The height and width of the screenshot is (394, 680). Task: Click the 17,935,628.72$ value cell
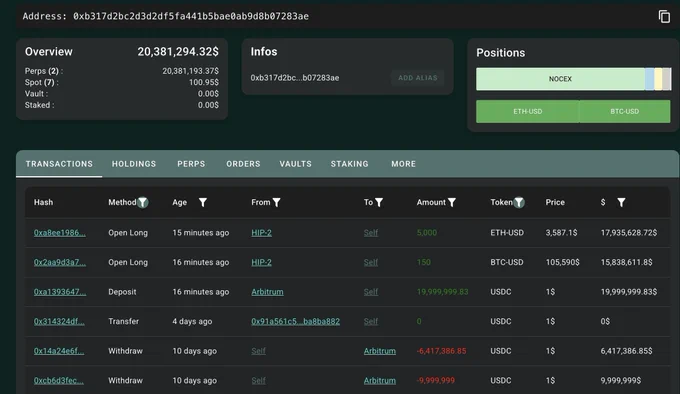pos(628,233)
